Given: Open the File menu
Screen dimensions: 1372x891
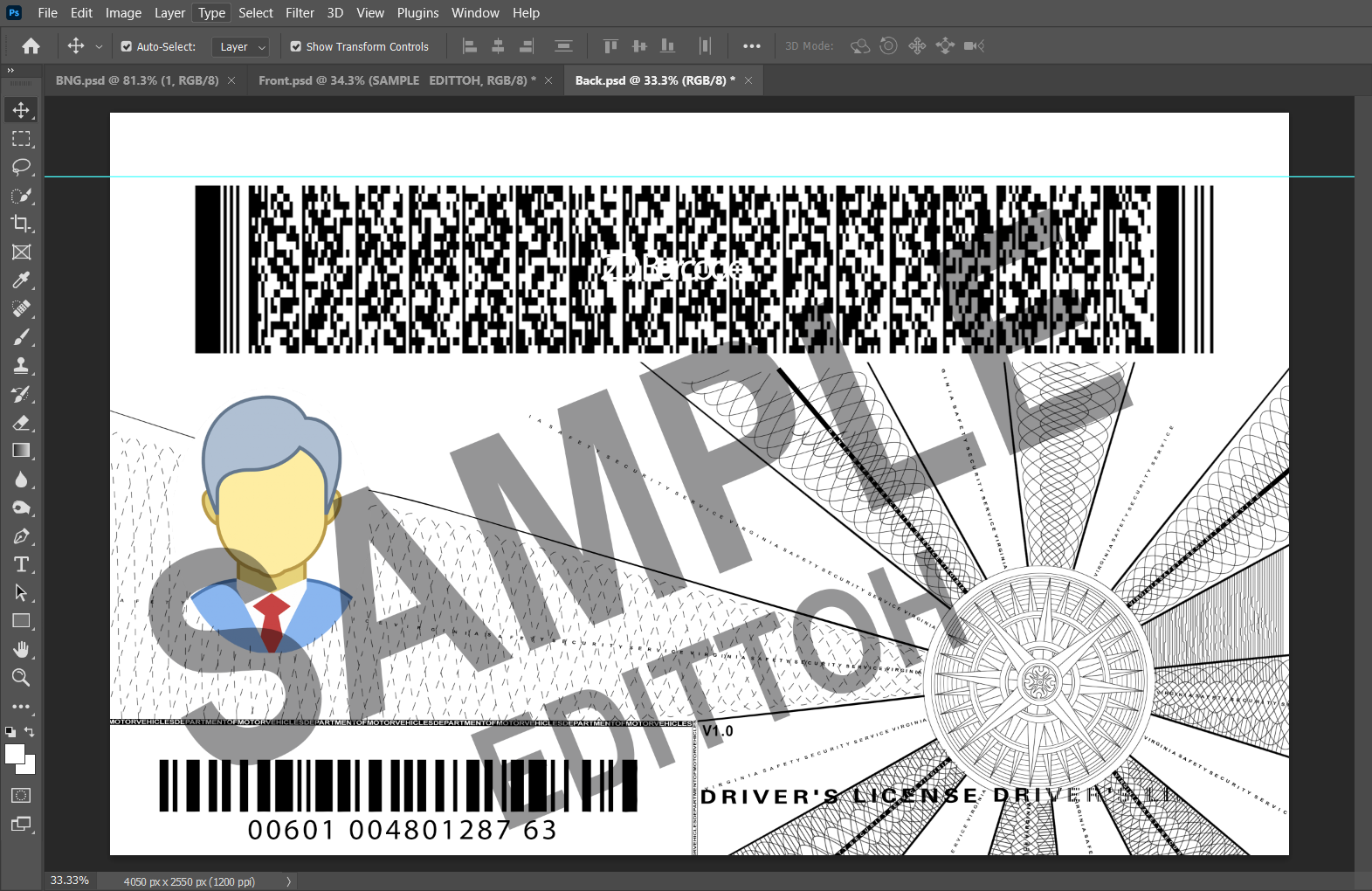Looking at the screenshot, I should coord(48,13).
